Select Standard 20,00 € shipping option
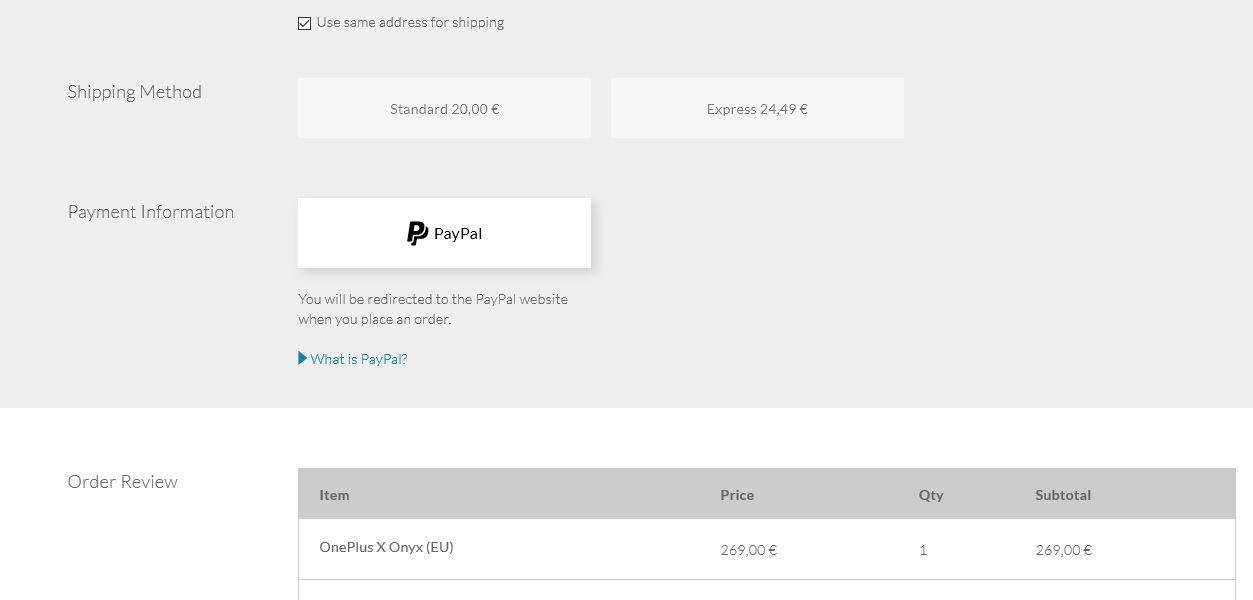Viewport: 1253px width, 600px height. click(x=444, y=109)
